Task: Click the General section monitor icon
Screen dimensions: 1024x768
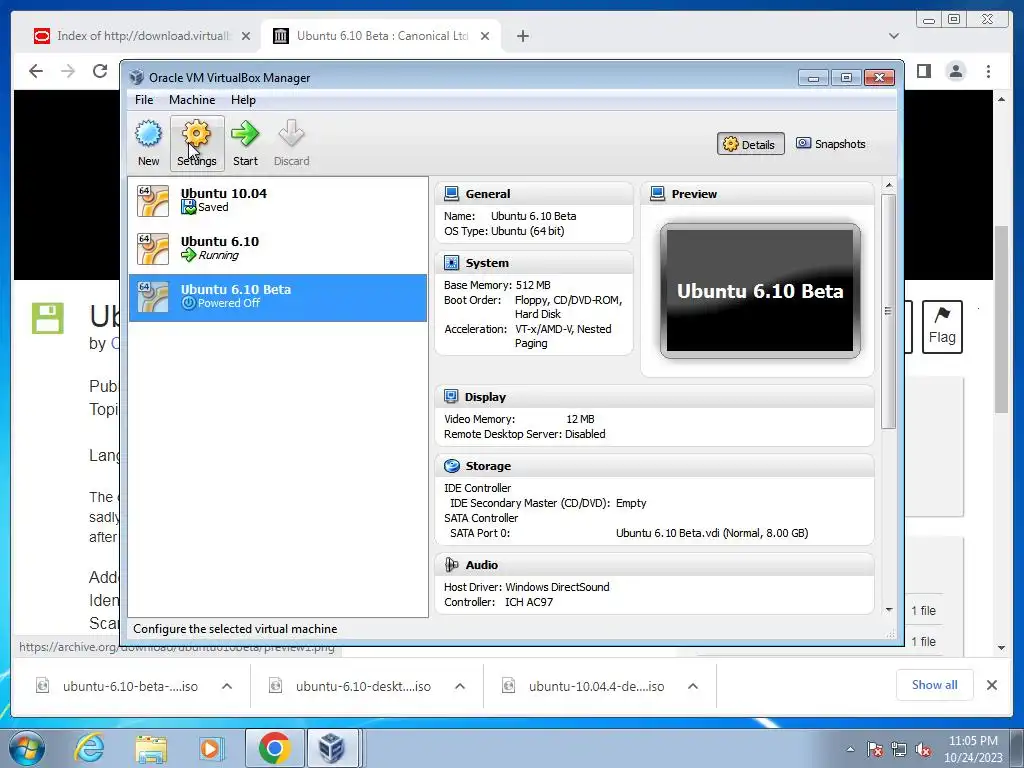Action: (x=451, y=193)
